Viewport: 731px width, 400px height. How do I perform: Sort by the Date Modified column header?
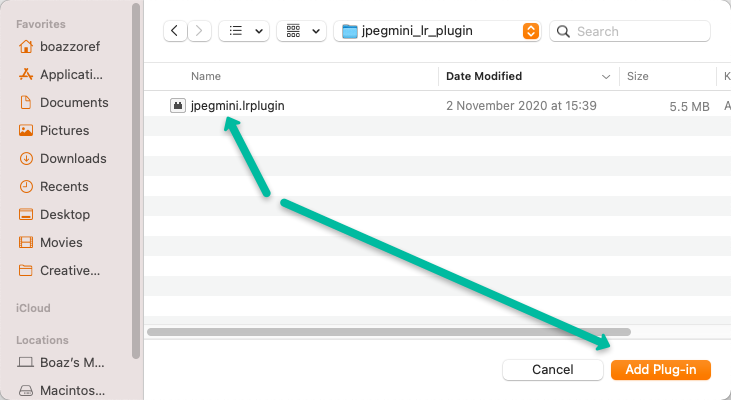[484, 76]
